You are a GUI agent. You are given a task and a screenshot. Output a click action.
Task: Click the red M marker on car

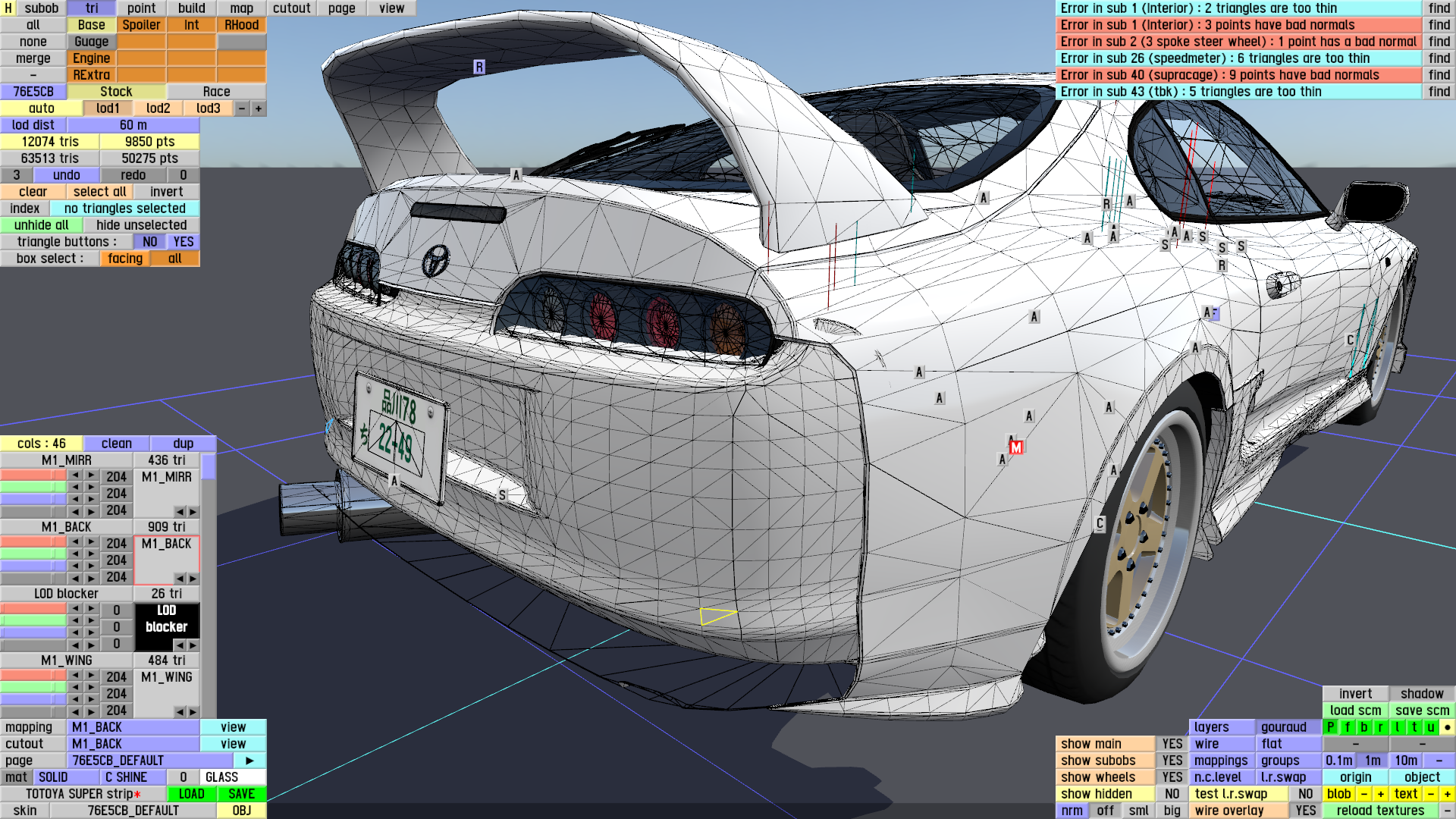[1016, 447]
